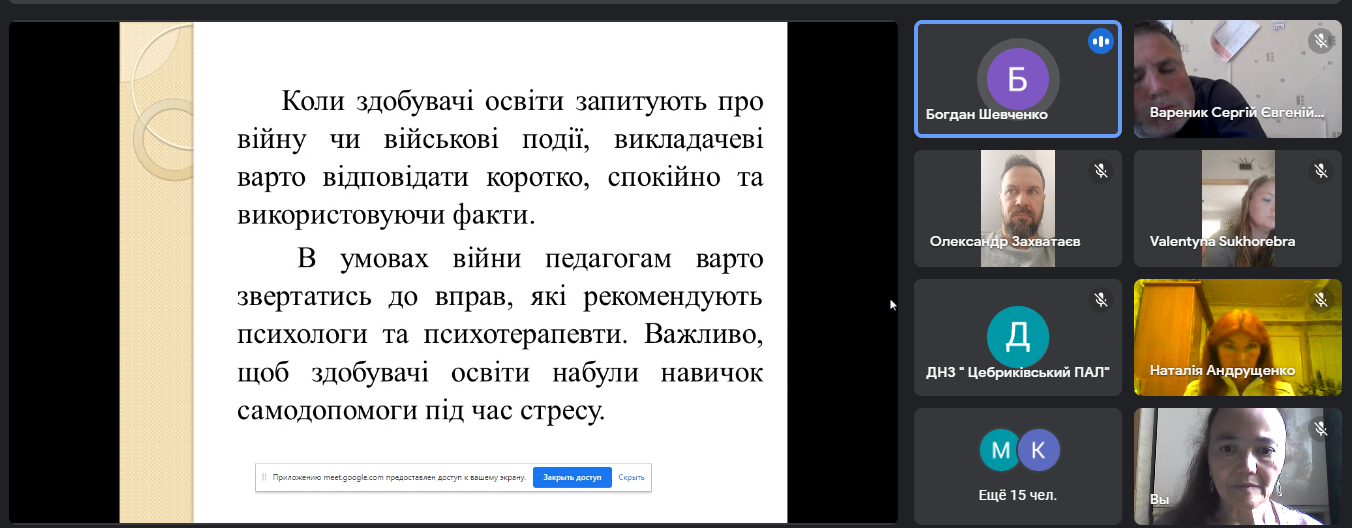Click drag handle on screen sharing notification bar
This screenshot has height=528, width=1352.
pyautogui.click(x=264, y=478)
